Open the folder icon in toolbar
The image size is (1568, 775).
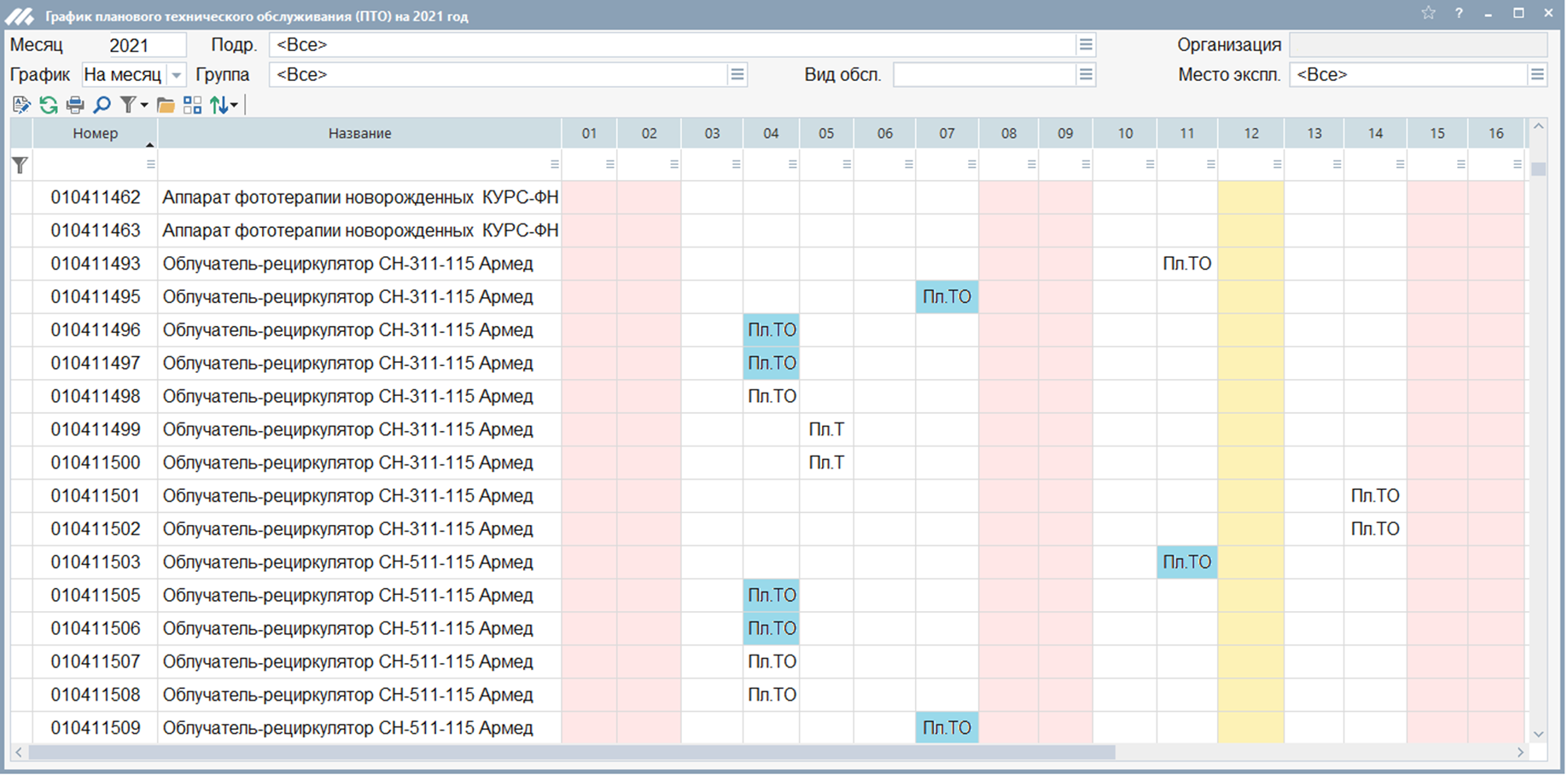166,105
